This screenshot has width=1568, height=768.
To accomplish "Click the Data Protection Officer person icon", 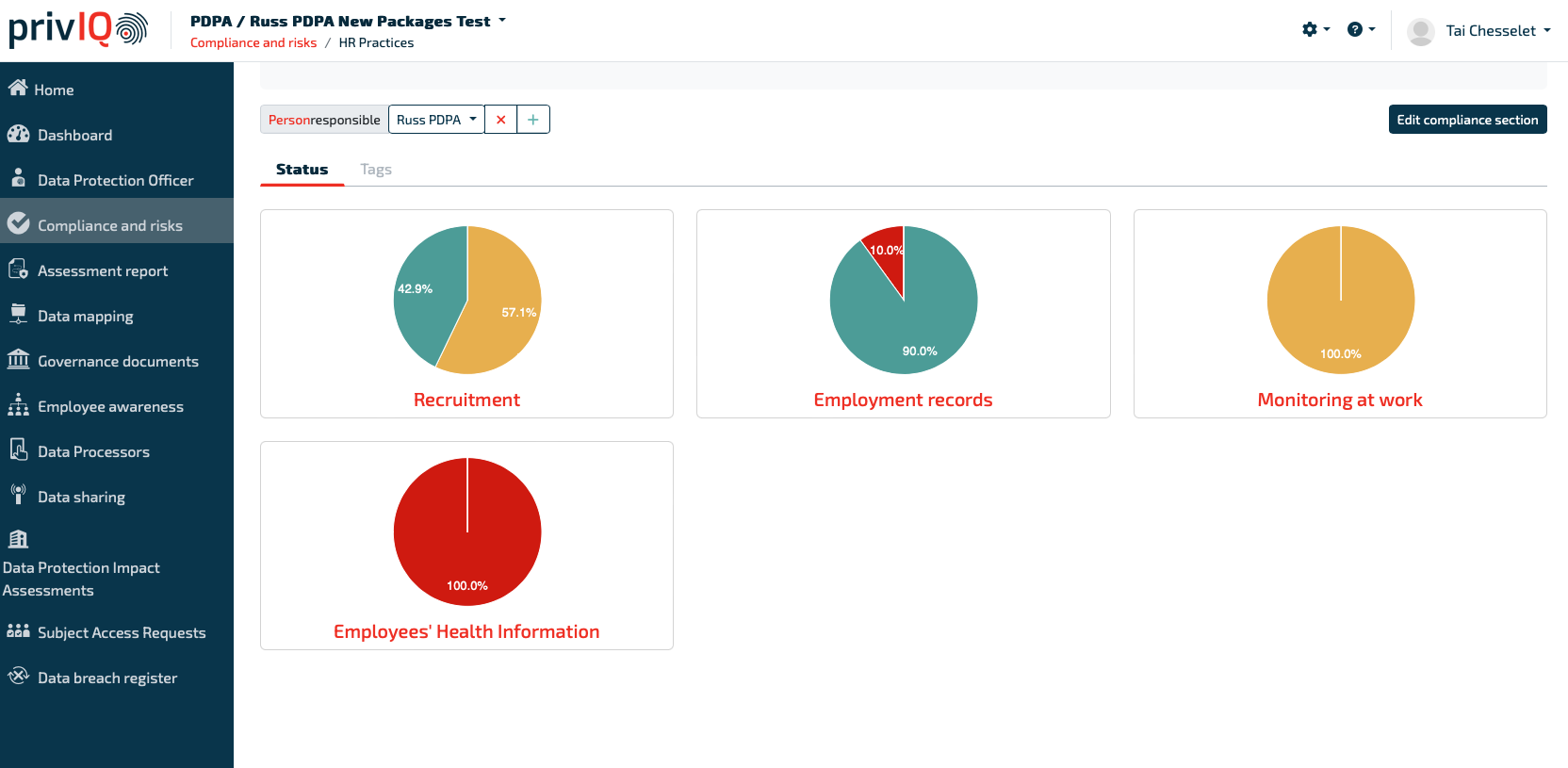I will (18, 177).
